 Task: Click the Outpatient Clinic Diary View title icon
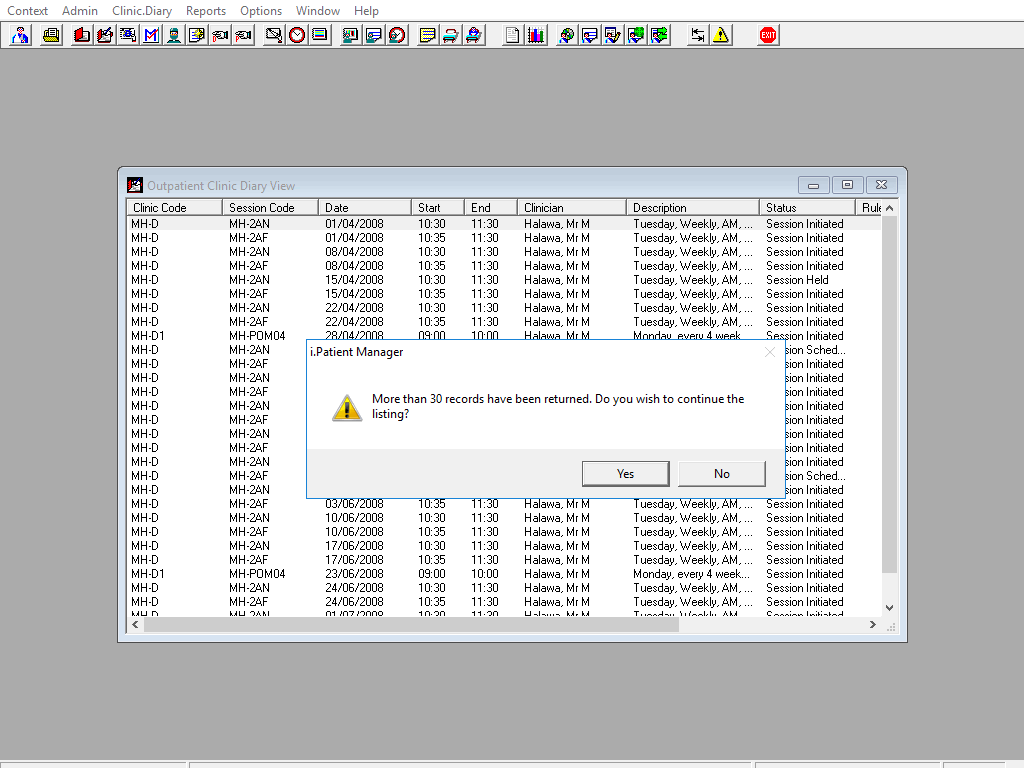[x=135, y=185]
